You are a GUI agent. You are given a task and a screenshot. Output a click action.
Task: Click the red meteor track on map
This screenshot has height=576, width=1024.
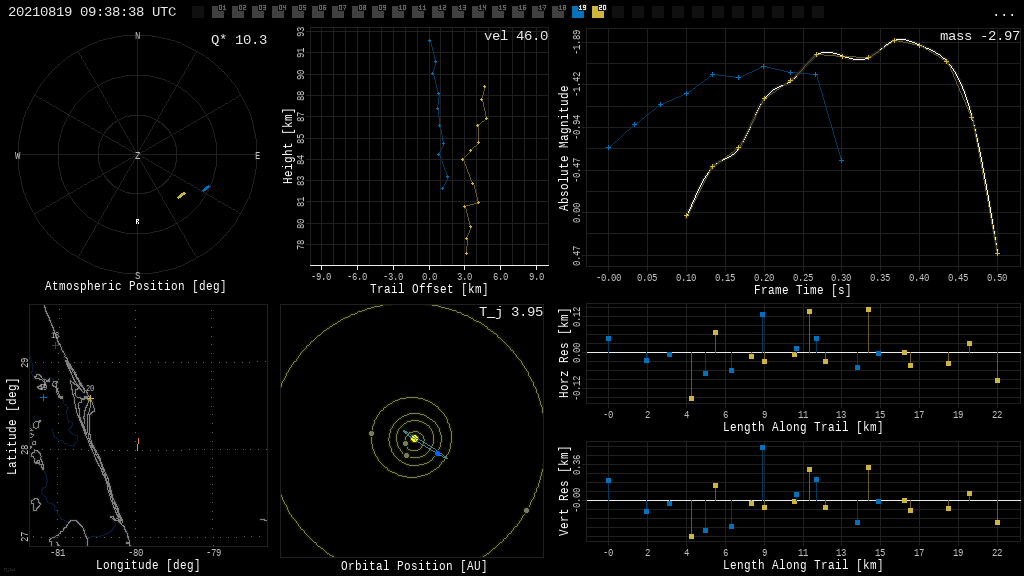[x=138, y=442]
